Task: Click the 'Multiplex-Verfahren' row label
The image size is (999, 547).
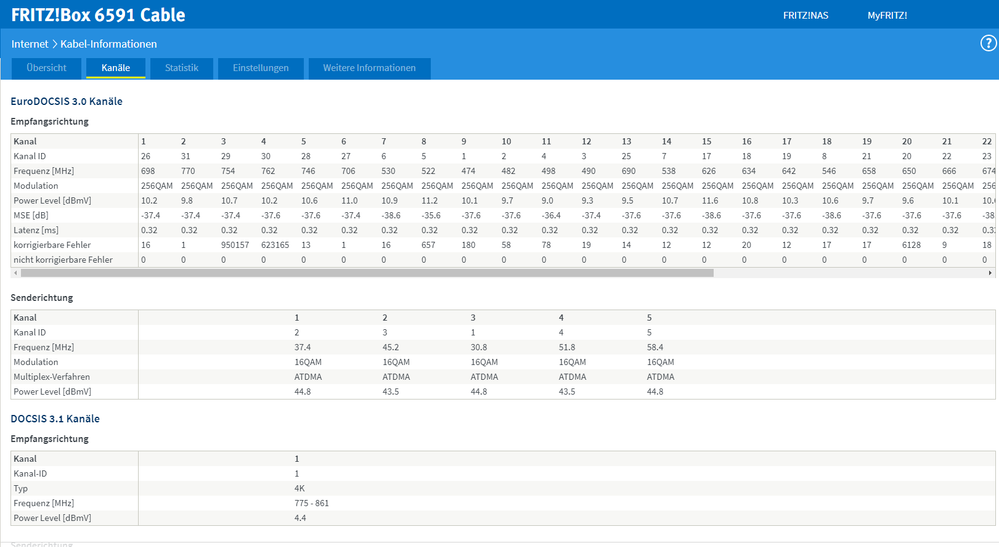Action: pyautogui.click(x=52, y=377)
